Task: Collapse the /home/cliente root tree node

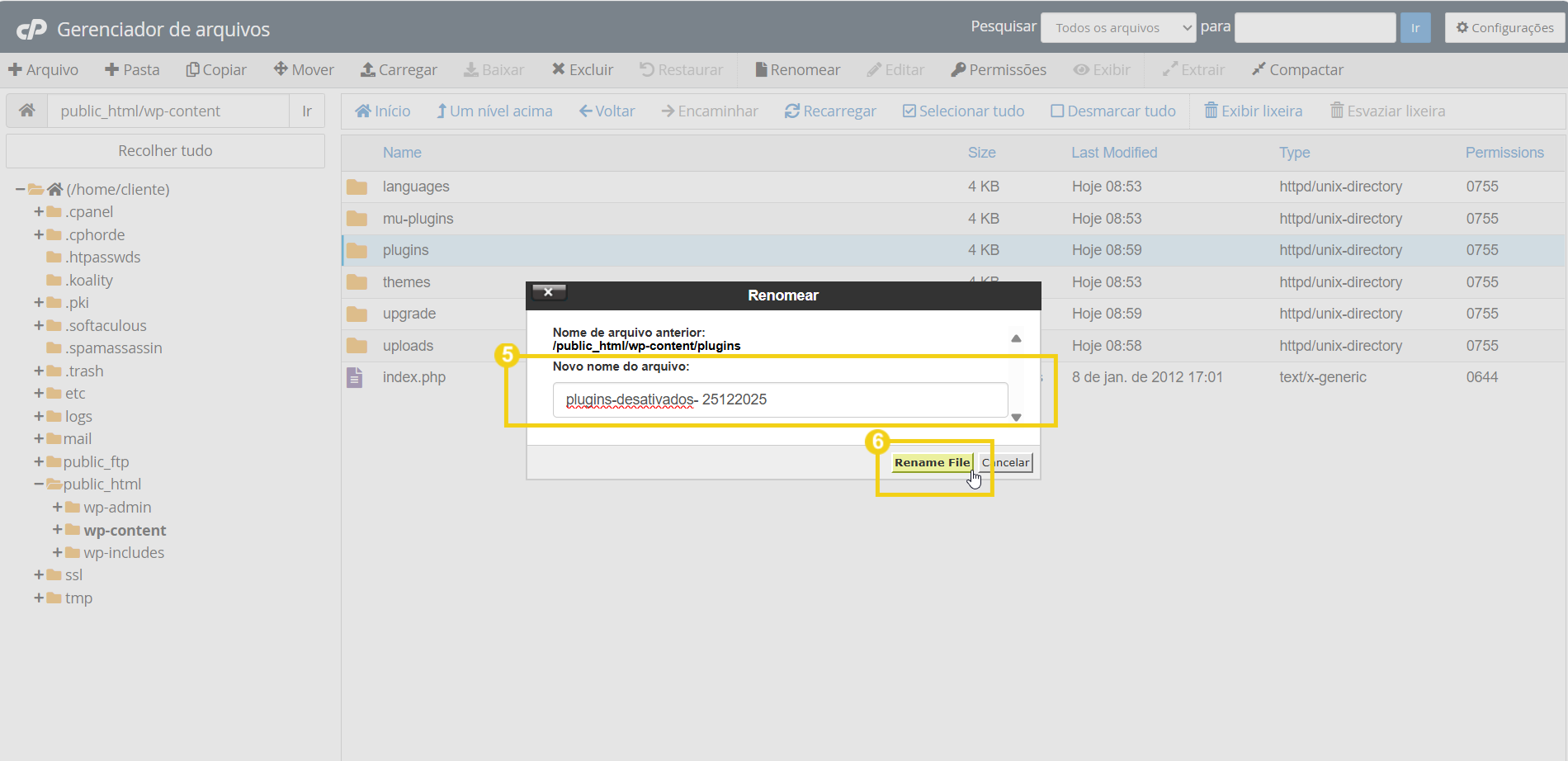Action: coord(20,190)
